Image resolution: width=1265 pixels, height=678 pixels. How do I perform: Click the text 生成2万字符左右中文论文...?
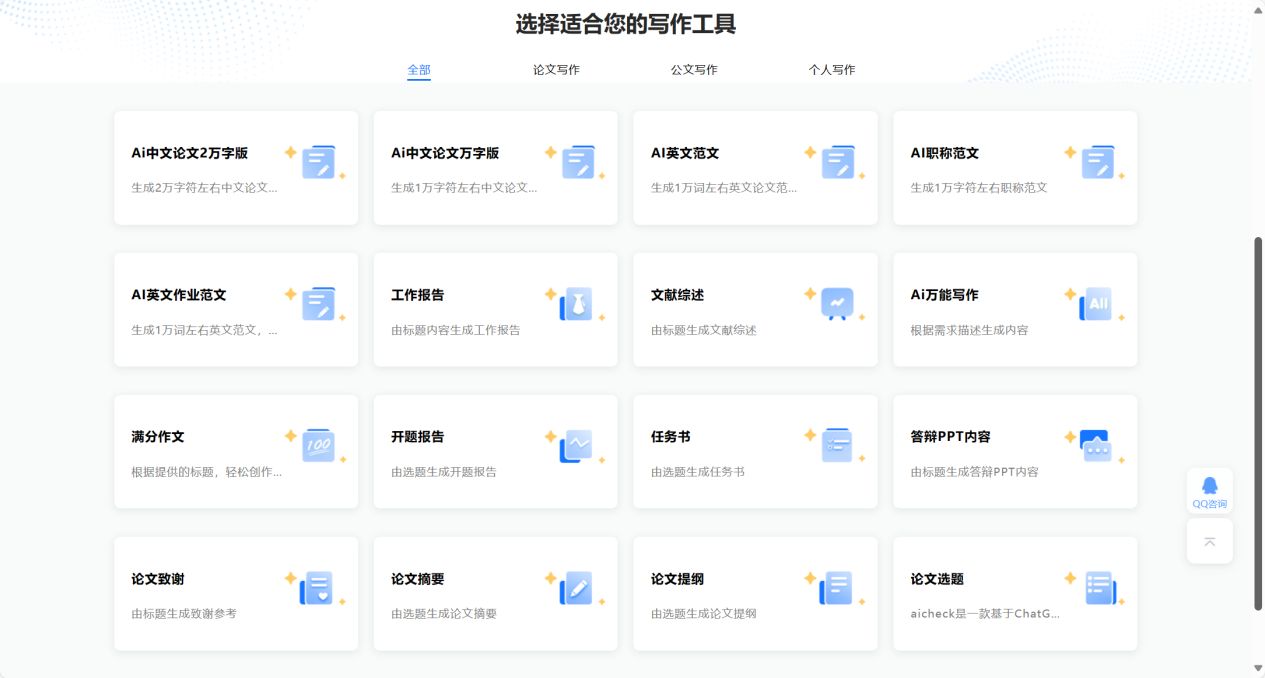(205, 187)
